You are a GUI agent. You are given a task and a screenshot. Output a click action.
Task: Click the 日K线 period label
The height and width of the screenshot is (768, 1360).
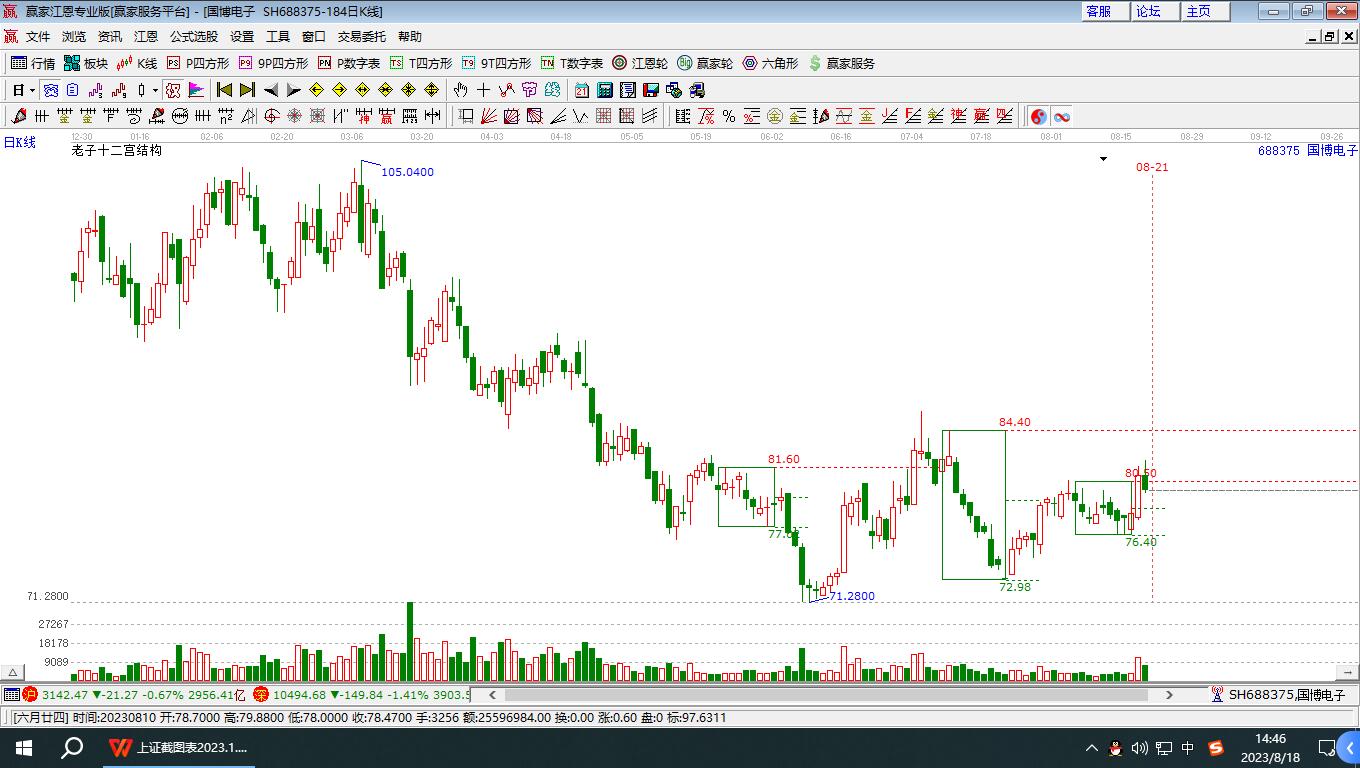tap(19, 143)
